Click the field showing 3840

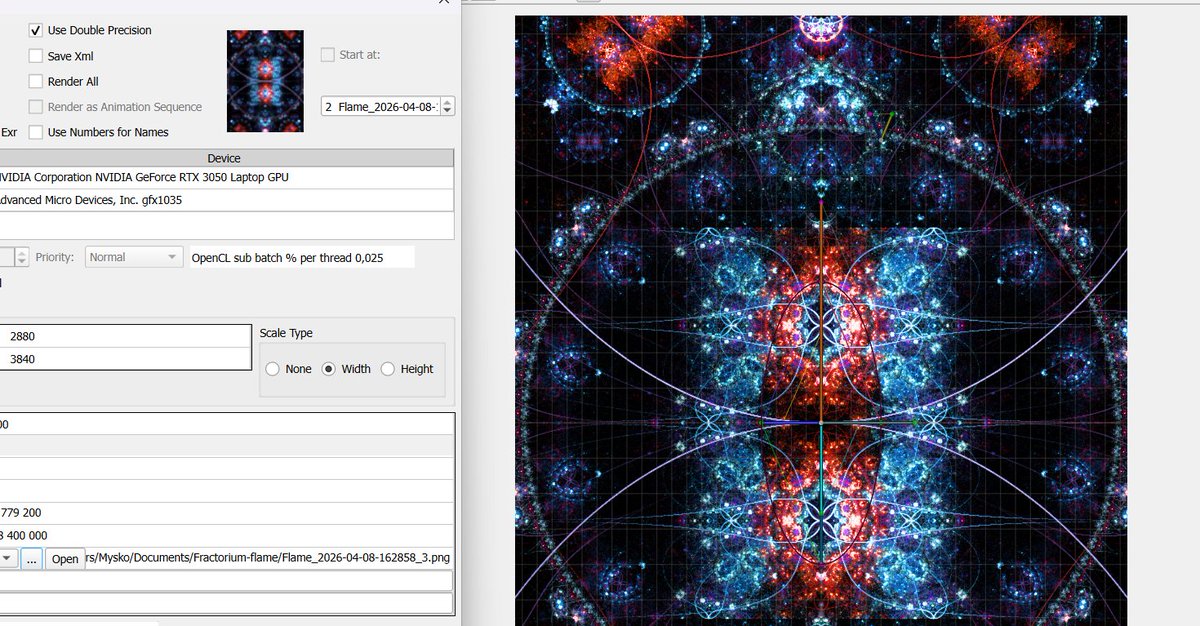click(126, 359)
